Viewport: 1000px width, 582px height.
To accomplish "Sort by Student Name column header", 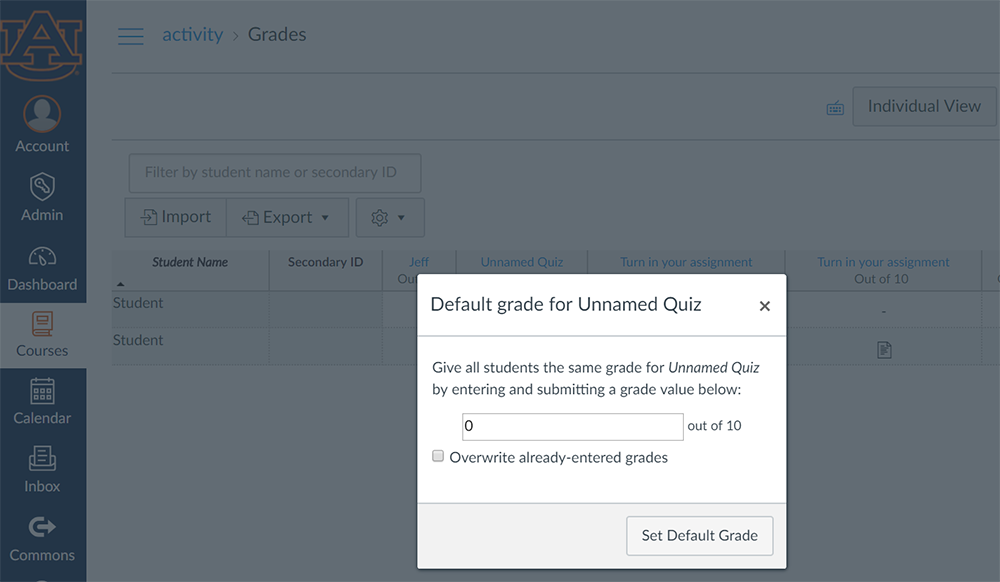I will [190, 262].
